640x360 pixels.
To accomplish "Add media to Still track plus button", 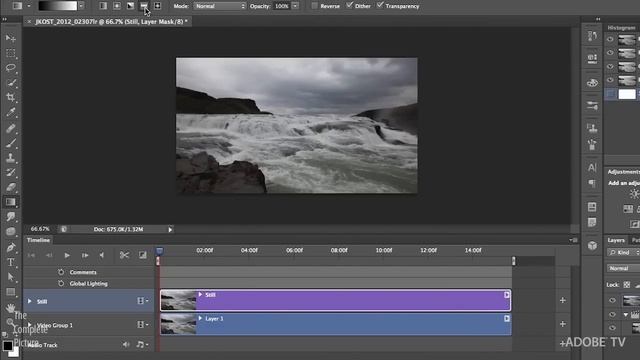I will pos(562,300).
